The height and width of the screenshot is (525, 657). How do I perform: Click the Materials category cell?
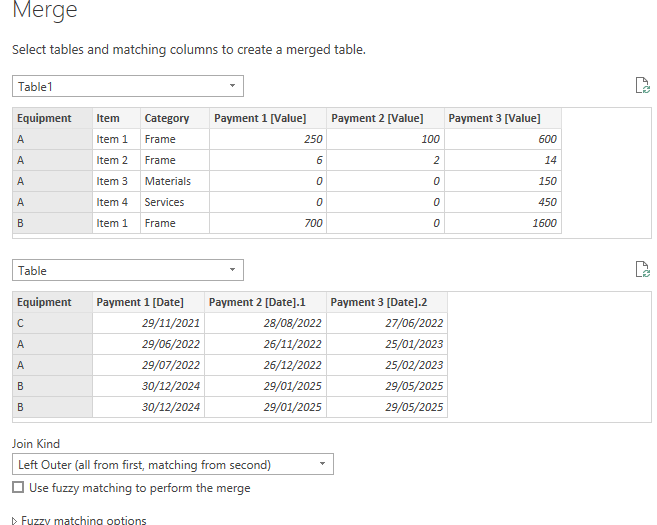click(175, 181)
